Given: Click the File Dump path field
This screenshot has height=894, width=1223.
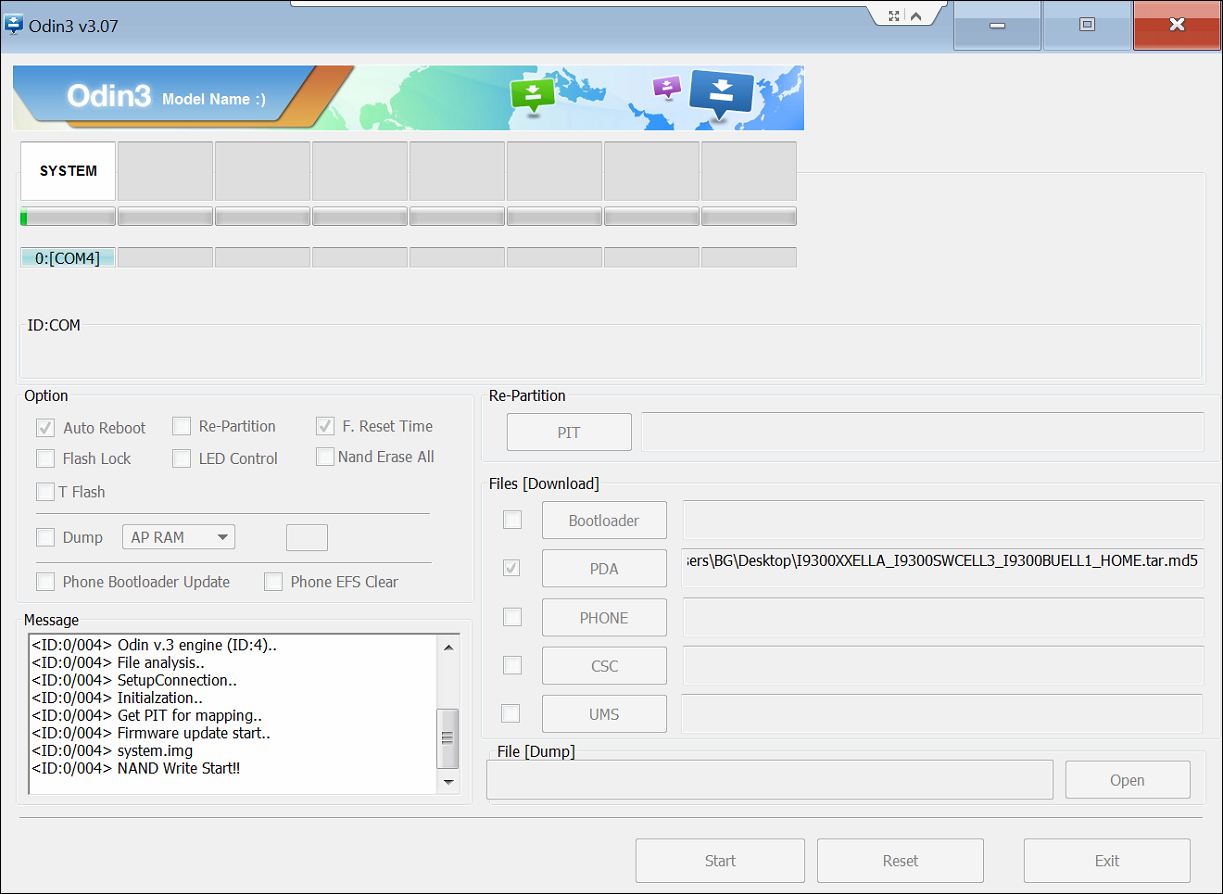Looking at the screenshot, I should click(770, 780).
